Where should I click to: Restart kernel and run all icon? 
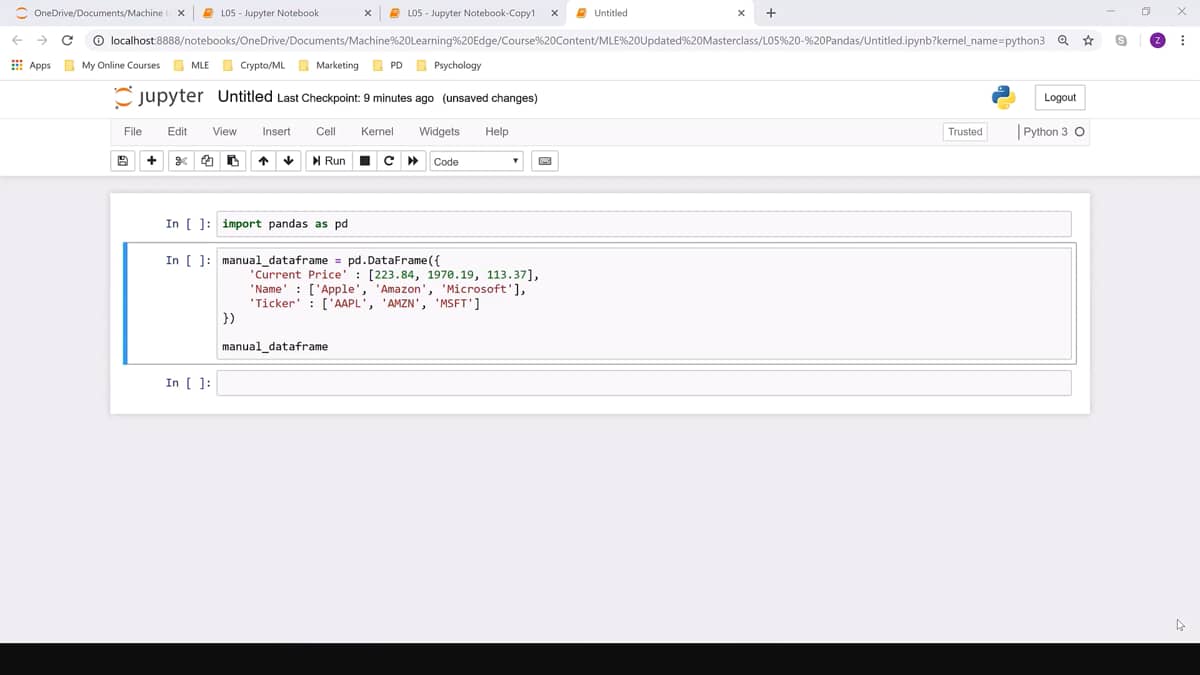pos(412,161)
